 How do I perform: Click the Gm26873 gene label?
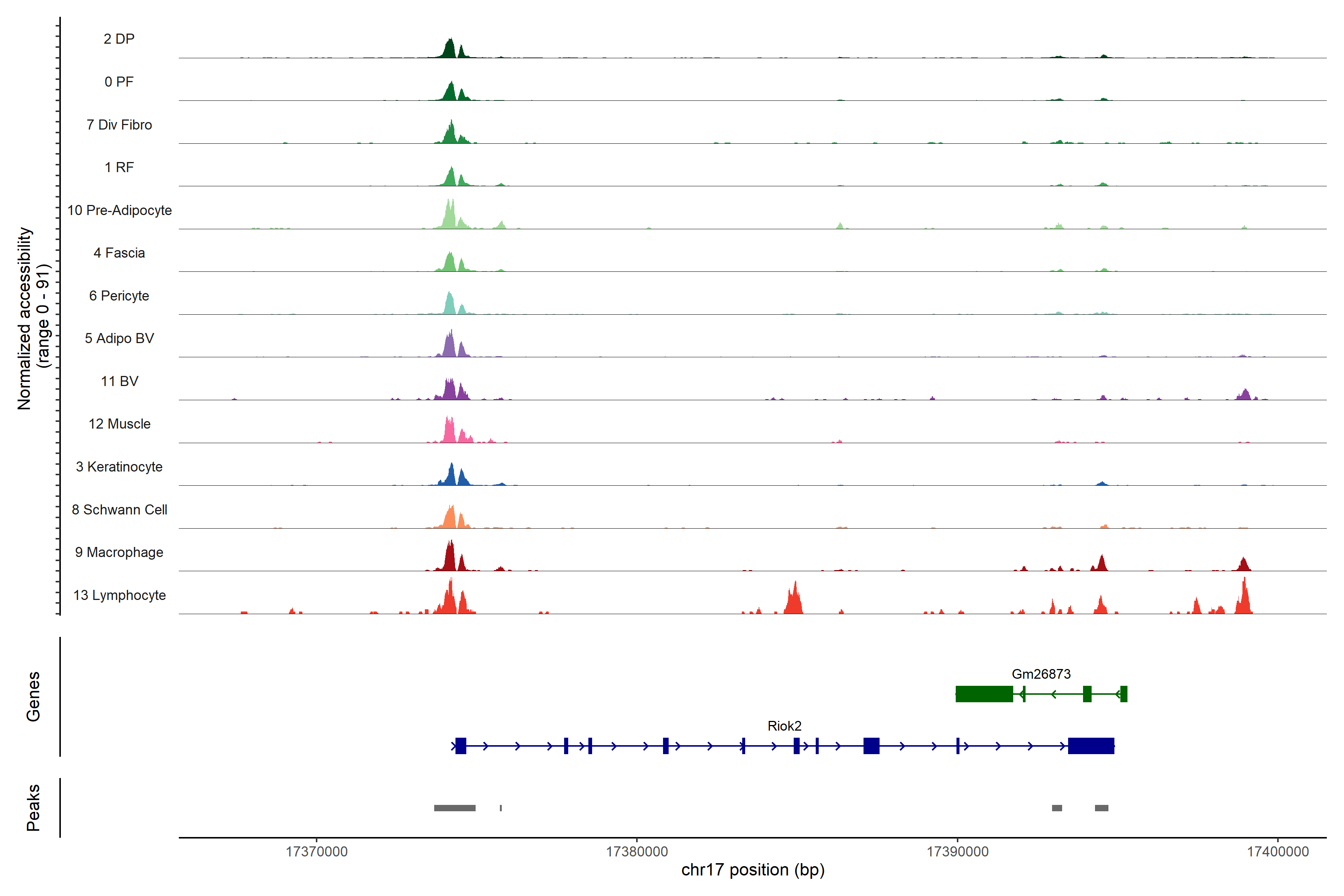[1040, 674]
